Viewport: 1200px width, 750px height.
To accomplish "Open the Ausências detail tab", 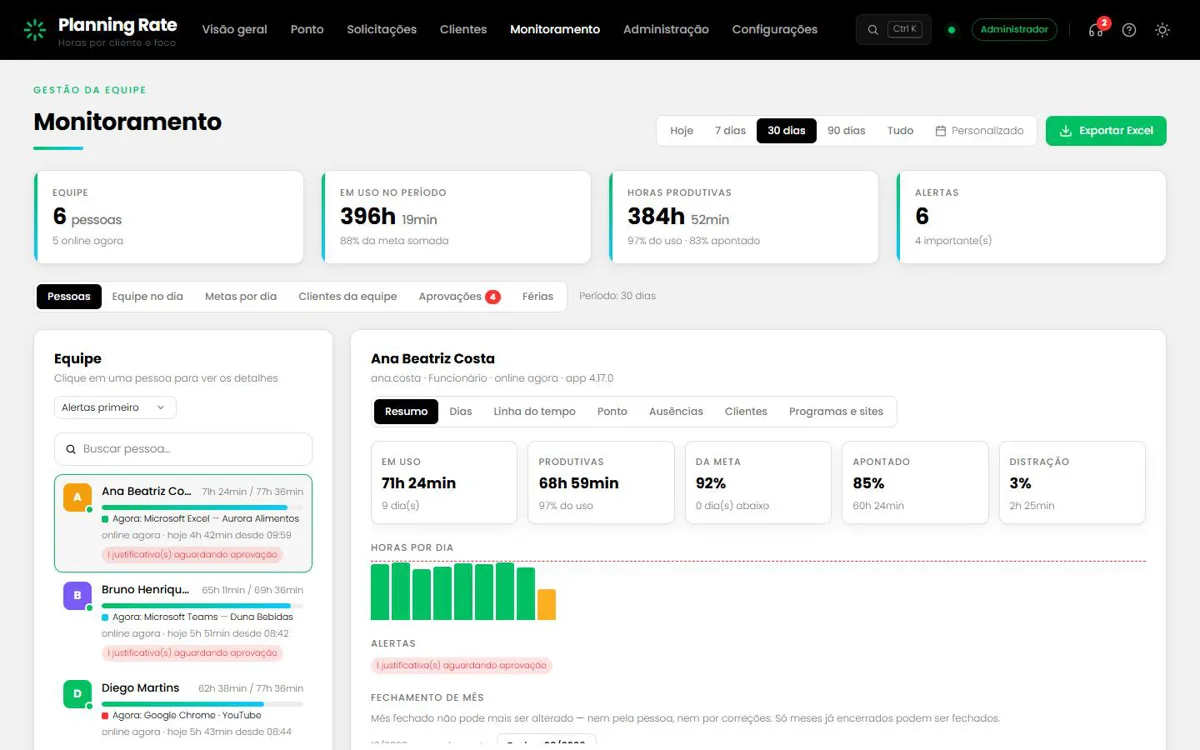I will [x=676, y=411].
